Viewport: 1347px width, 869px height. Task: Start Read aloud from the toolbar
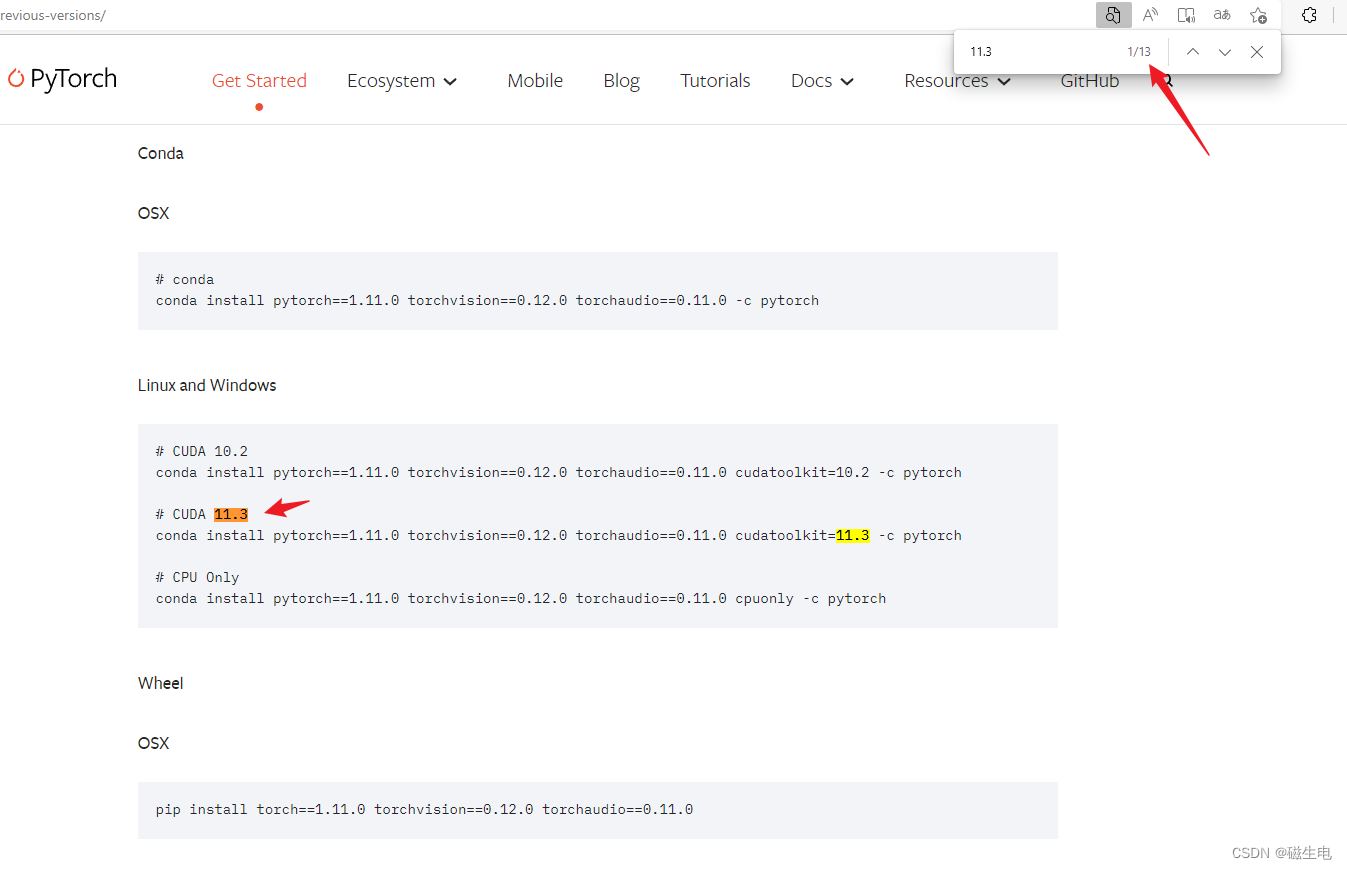click(x=1150, y=15)
